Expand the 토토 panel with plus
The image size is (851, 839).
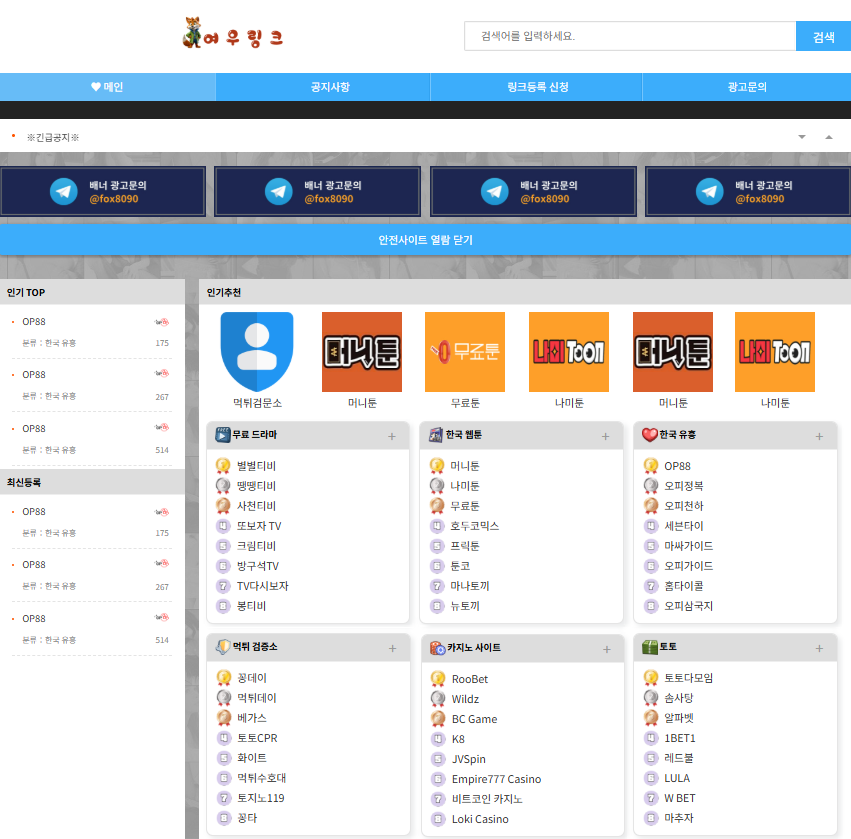[819, 649]
